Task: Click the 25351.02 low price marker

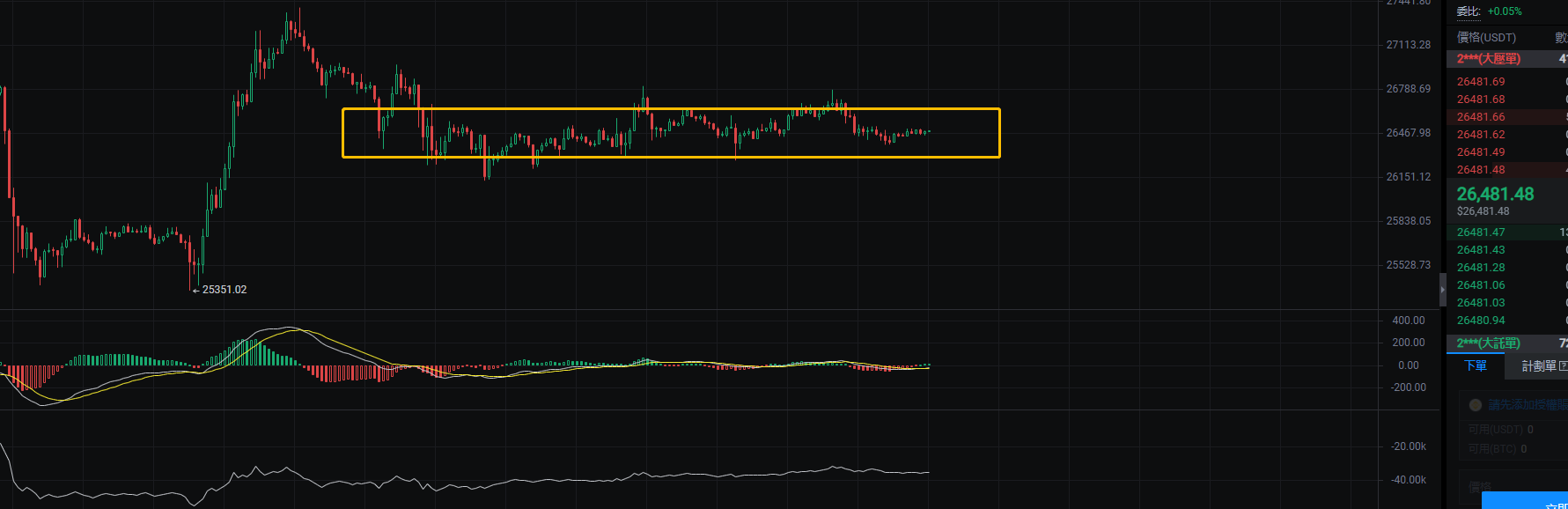Action: [x=224, y=290]
